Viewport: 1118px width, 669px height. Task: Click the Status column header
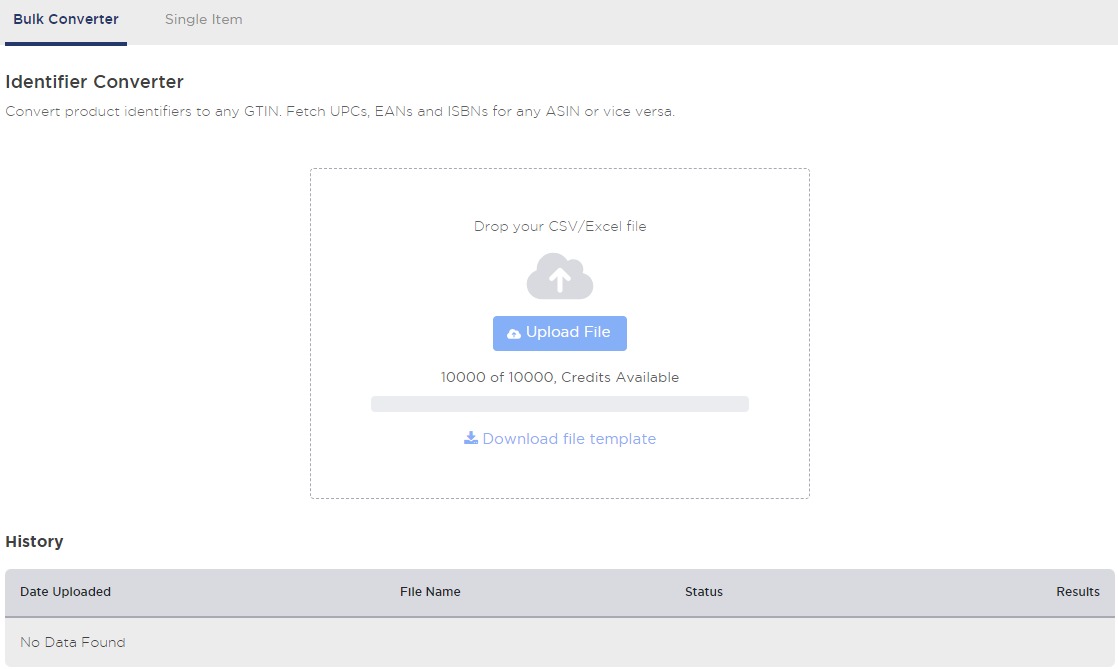pyautogui.click(x=703, y=591)
